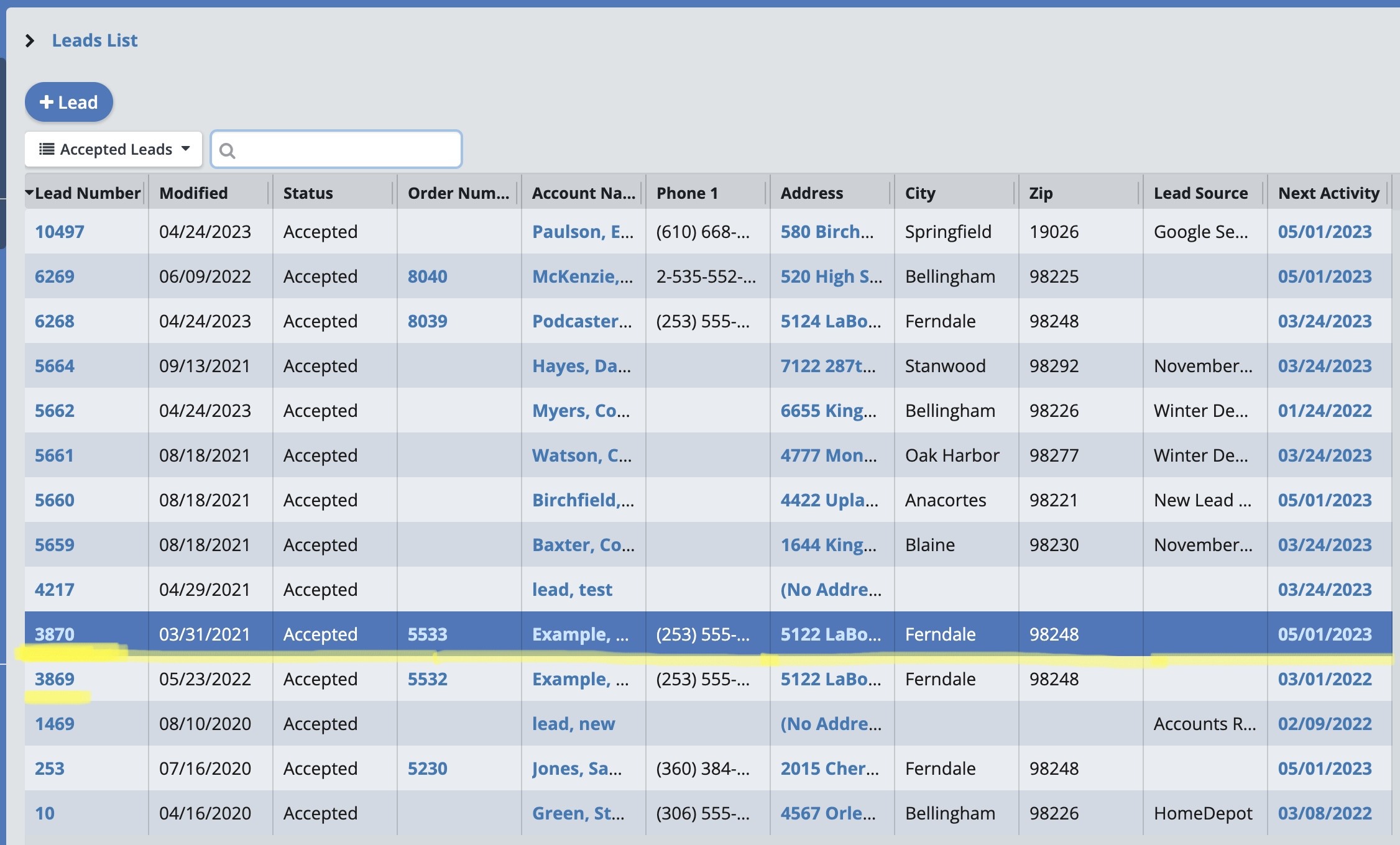The height and width of the screenshot is (845, 1400).
Task: Click the list icon on Accepted Leads
Action: (x=47, y=149)
